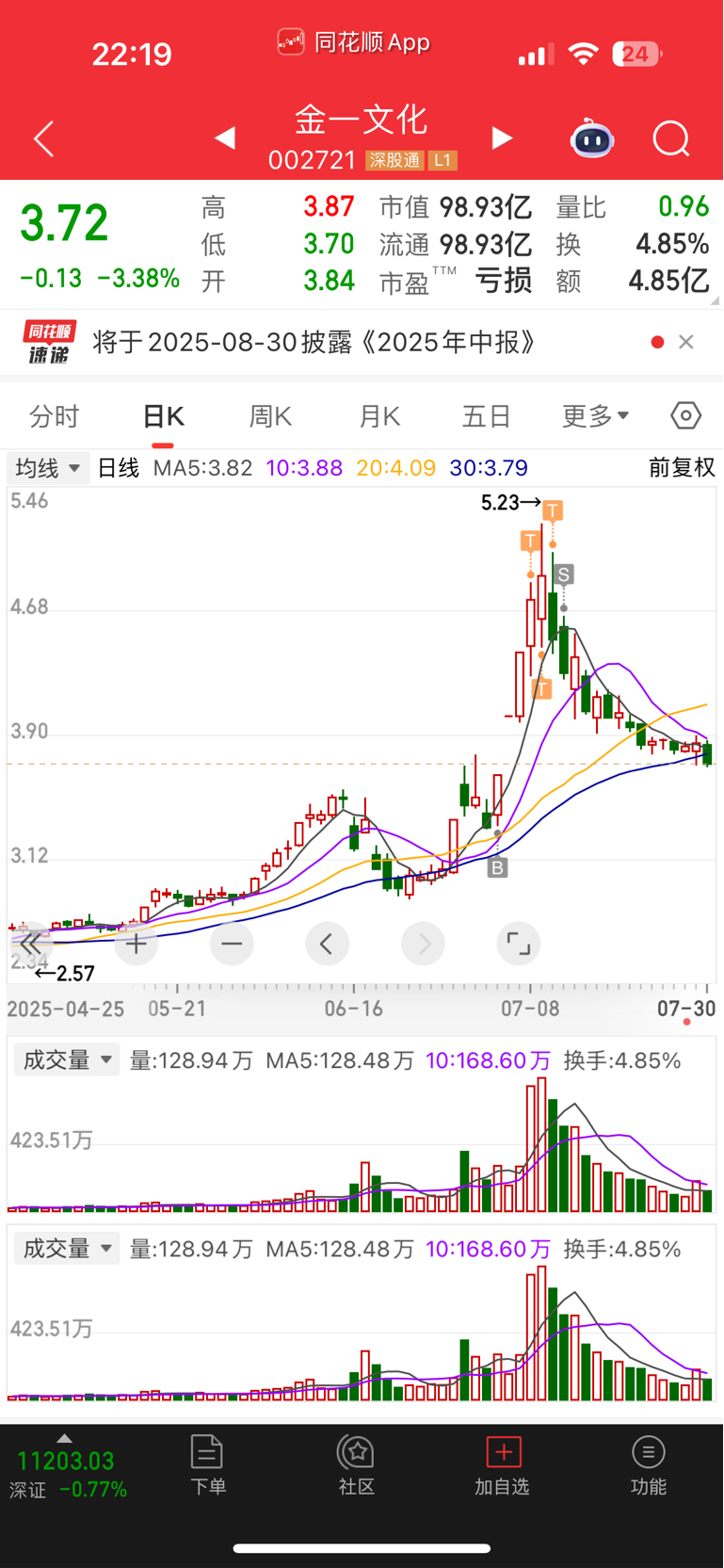The width and height of the screenshot is (724, 1568).
Task: Move chart right with chevron button
Action: (424, 943)
